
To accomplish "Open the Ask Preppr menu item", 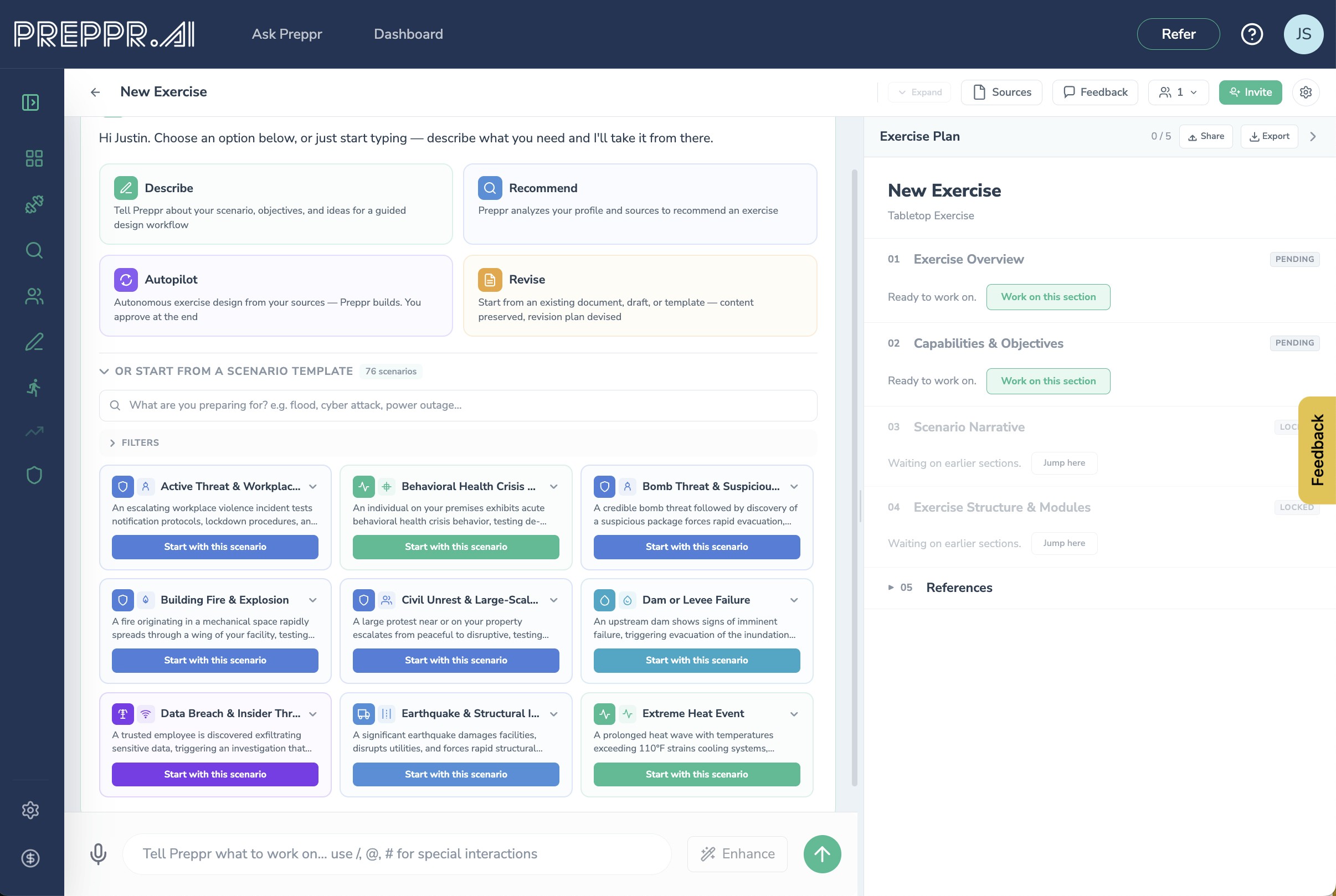I will tap(287, 34).
